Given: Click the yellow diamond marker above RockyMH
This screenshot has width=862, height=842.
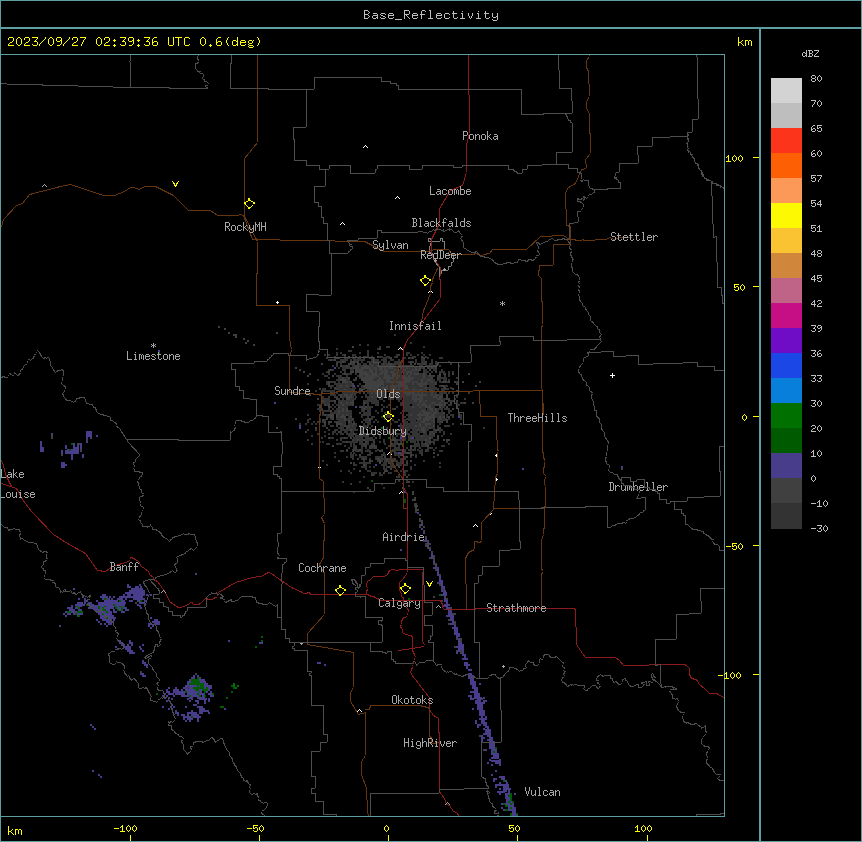Looking at the screenshot, I should [249, 203].
